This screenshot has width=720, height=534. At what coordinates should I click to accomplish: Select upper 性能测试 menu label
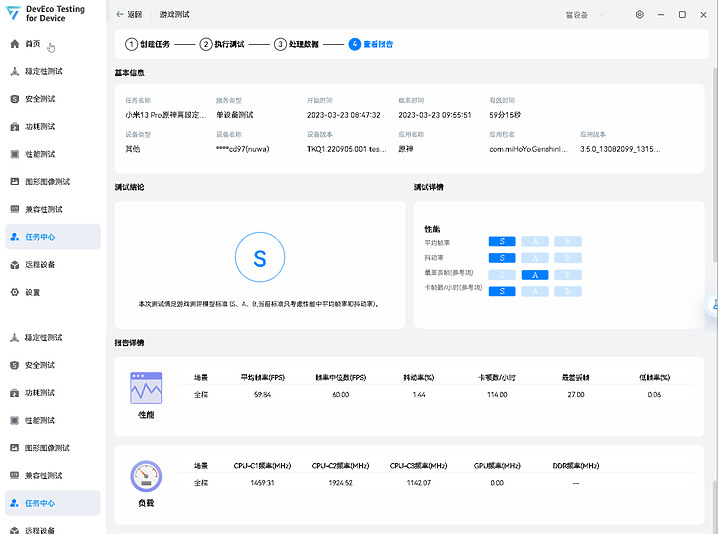click(x=40, y=154)
